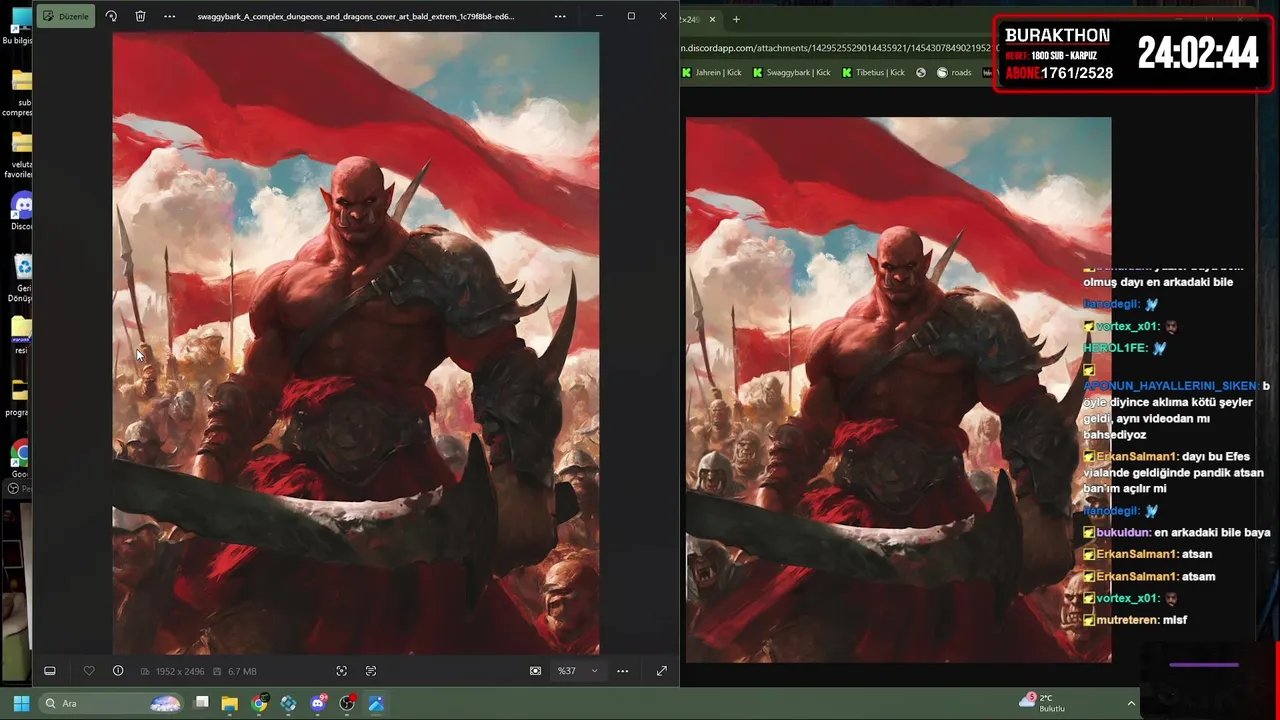The image size is (1280, 720).
Task: Rotate the image in Photos
Action: pos(111,16)
